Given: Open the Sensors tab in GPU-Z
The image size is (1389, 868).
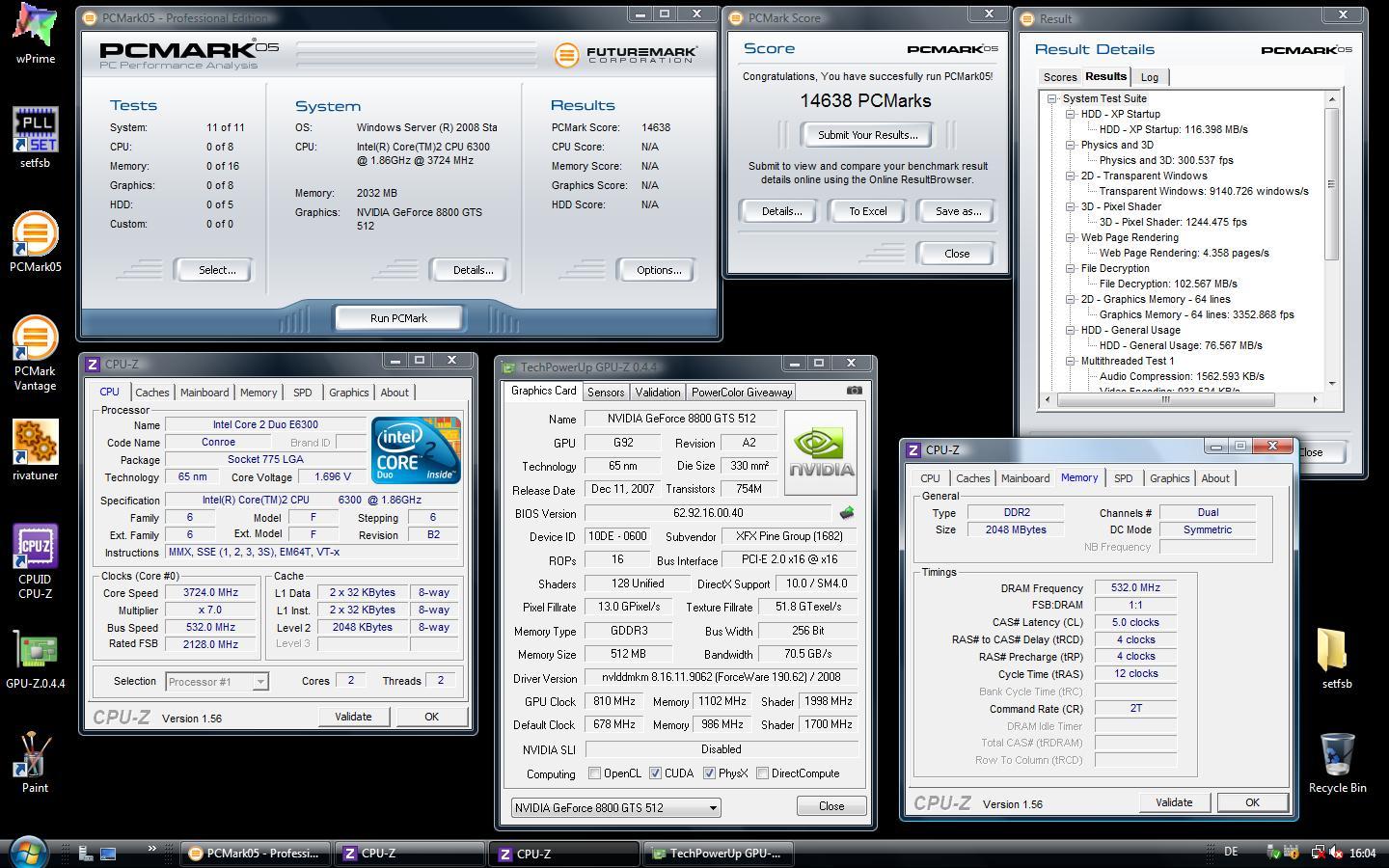Looking at the screenshot, I should click(605, 392).
